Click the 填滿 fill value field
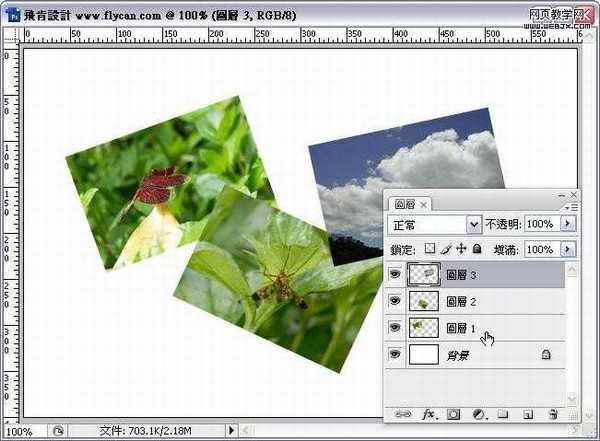This screenshot has width=600, height=441. pos(542,250)
